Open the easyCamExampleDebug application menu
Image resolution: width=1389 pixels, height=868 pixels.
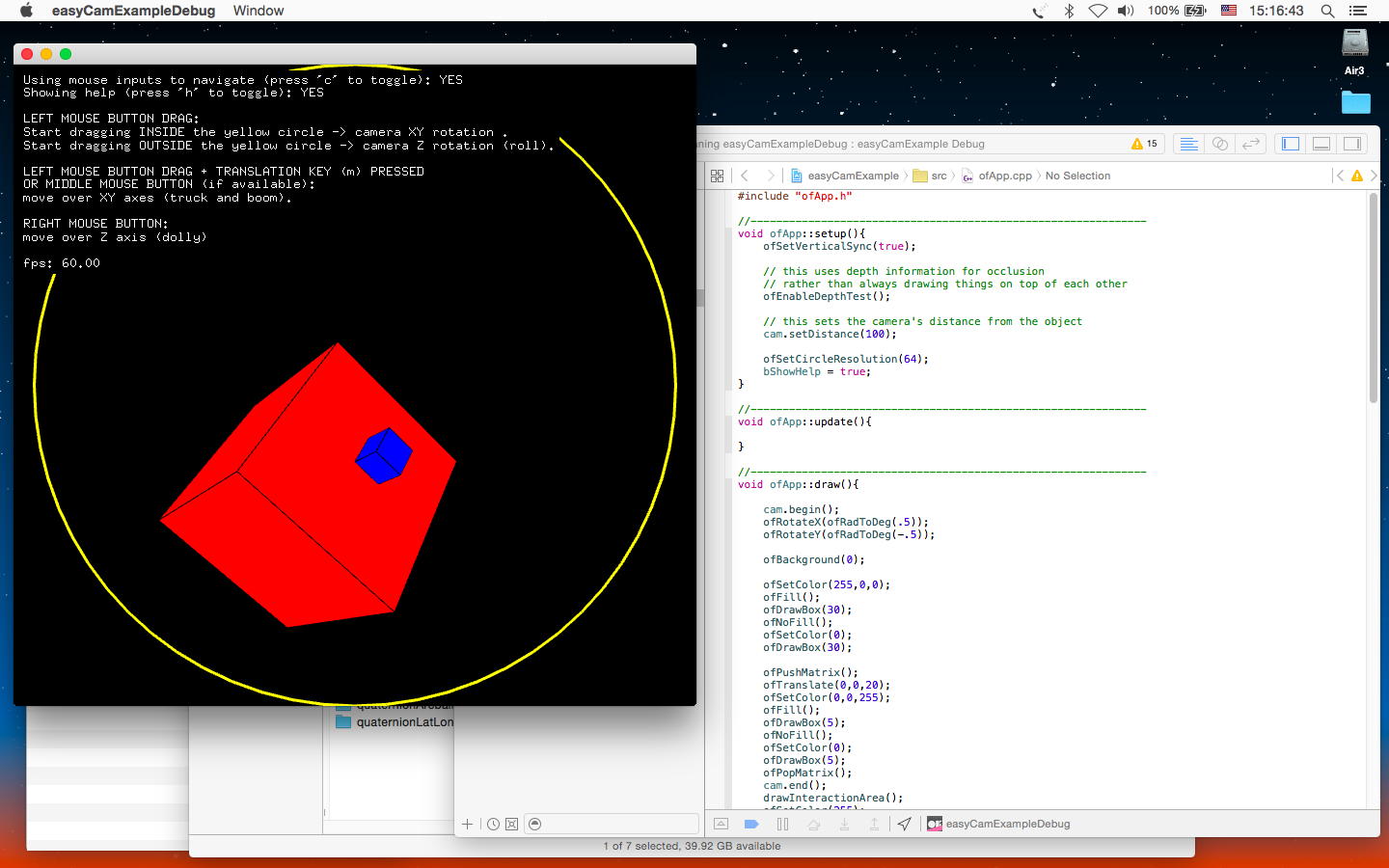133,11
